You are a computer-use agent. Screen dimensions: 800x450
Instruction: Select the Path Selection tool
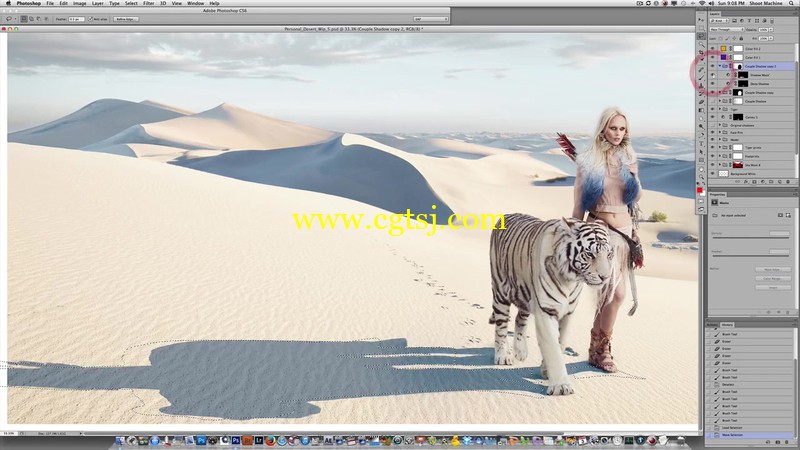[702, 152]
